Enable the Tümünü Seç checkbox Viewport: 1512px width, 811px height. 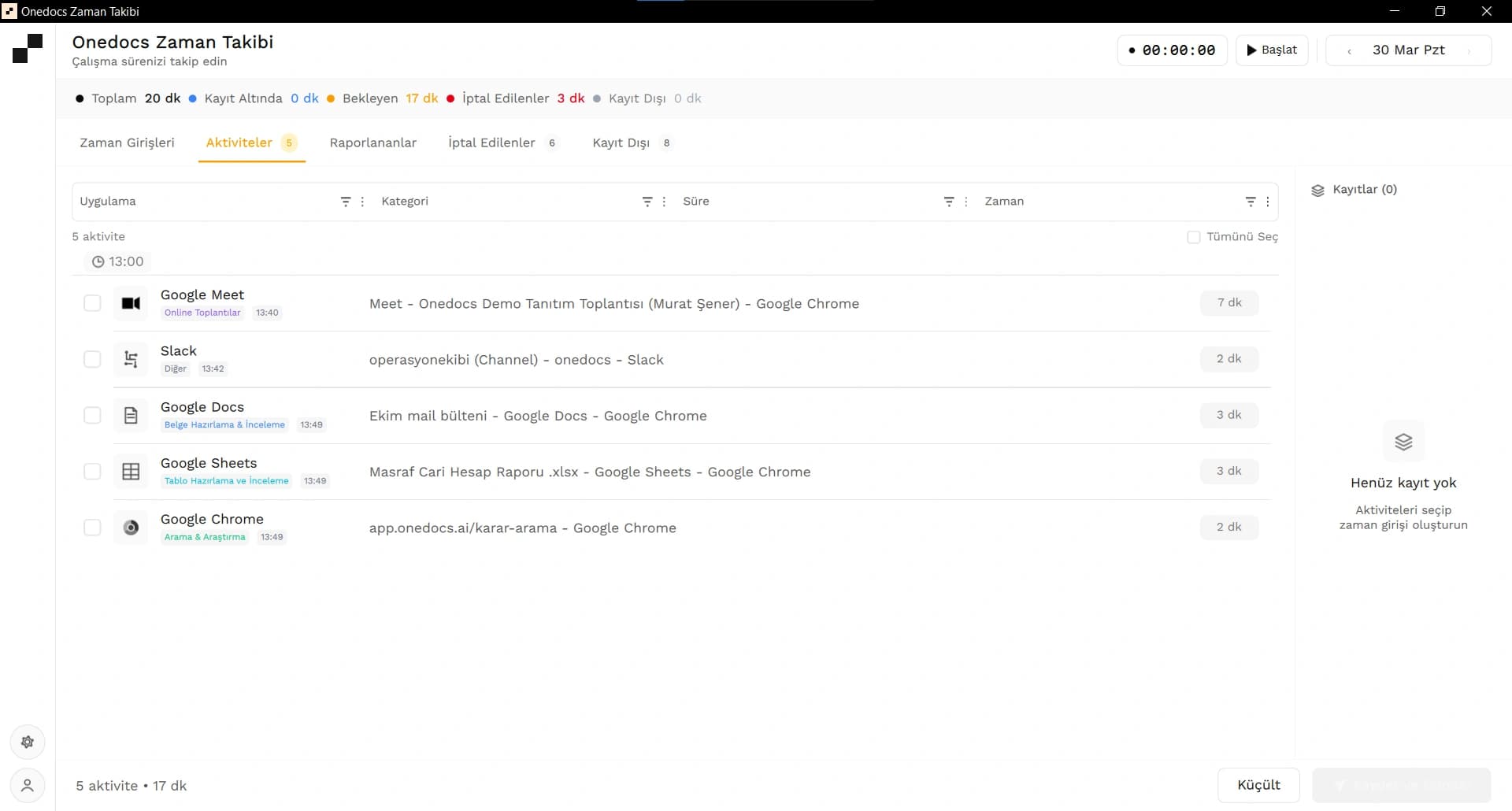pos(1193,237)
